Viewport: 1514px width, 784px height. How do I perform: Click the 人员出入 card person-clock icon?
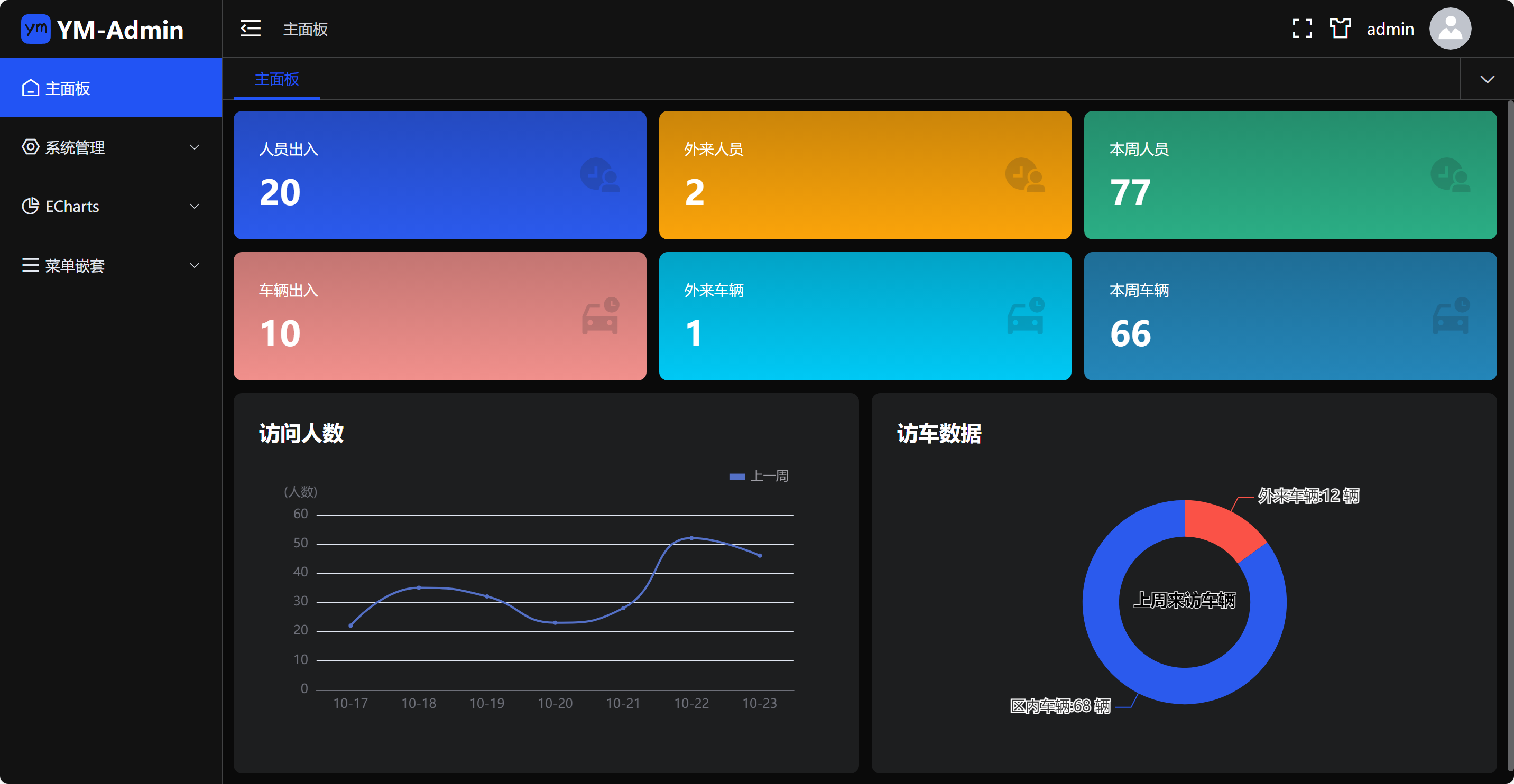click(599, 175)
